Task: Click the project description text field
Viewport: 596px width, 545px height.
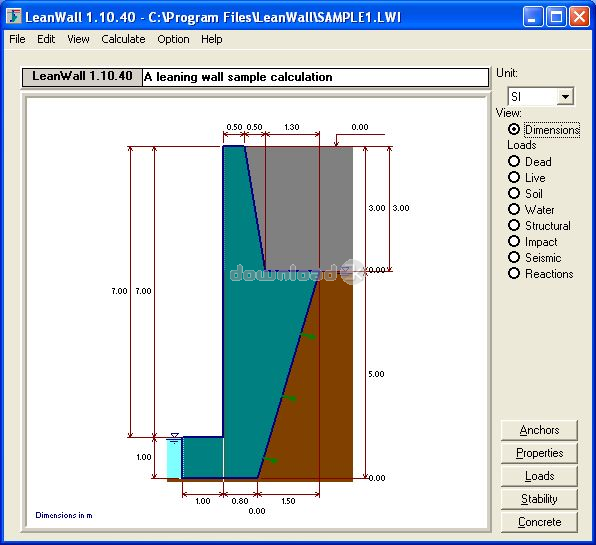Action: 315,77
